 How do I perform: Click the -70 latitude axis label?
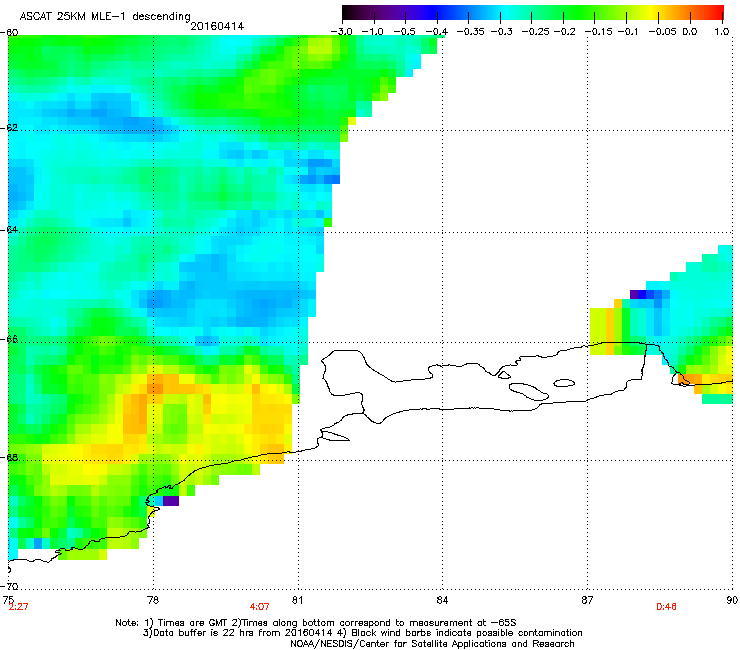[9, 586]
